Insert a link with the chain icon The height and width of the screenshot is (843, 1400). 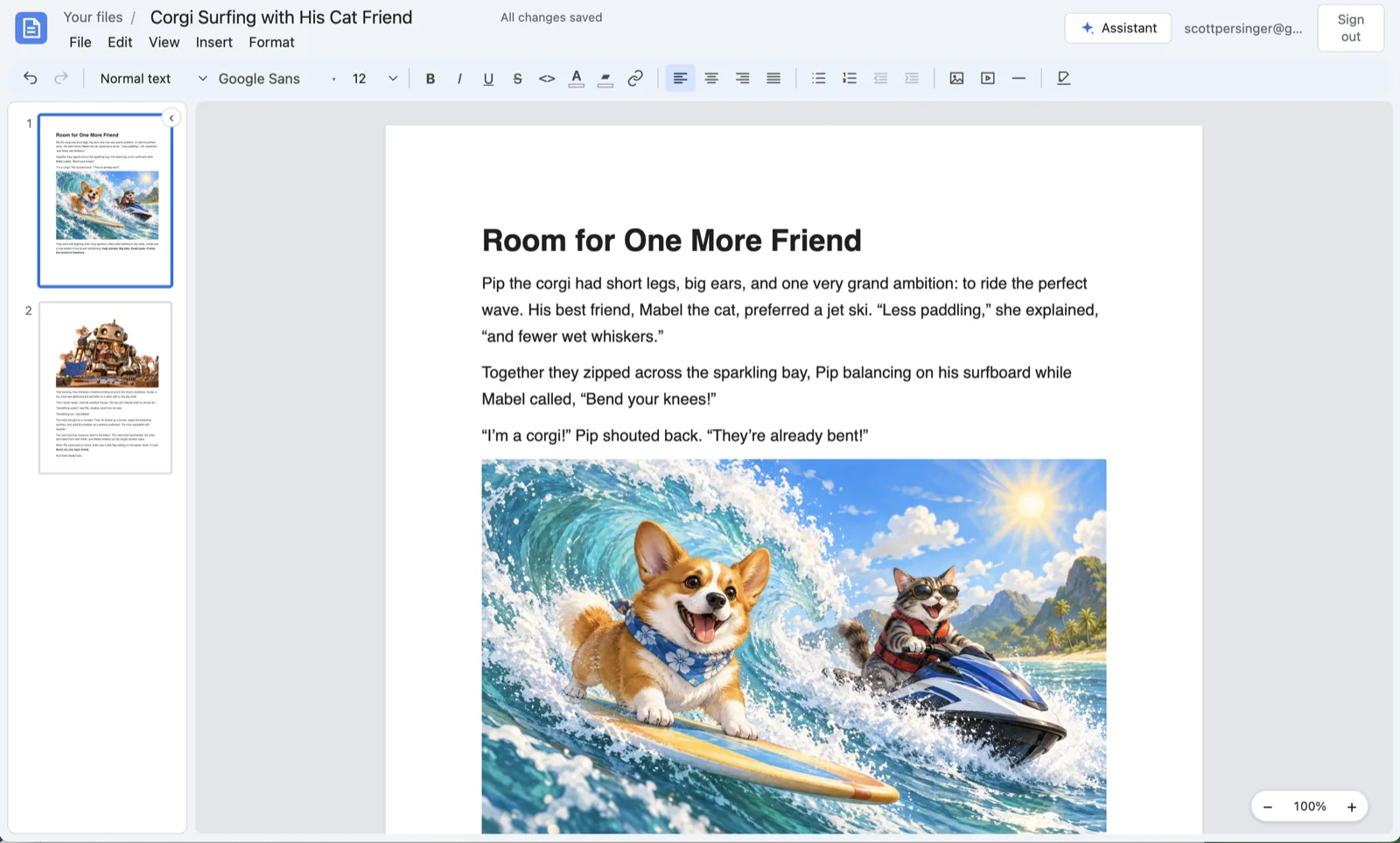click(635, 78)
